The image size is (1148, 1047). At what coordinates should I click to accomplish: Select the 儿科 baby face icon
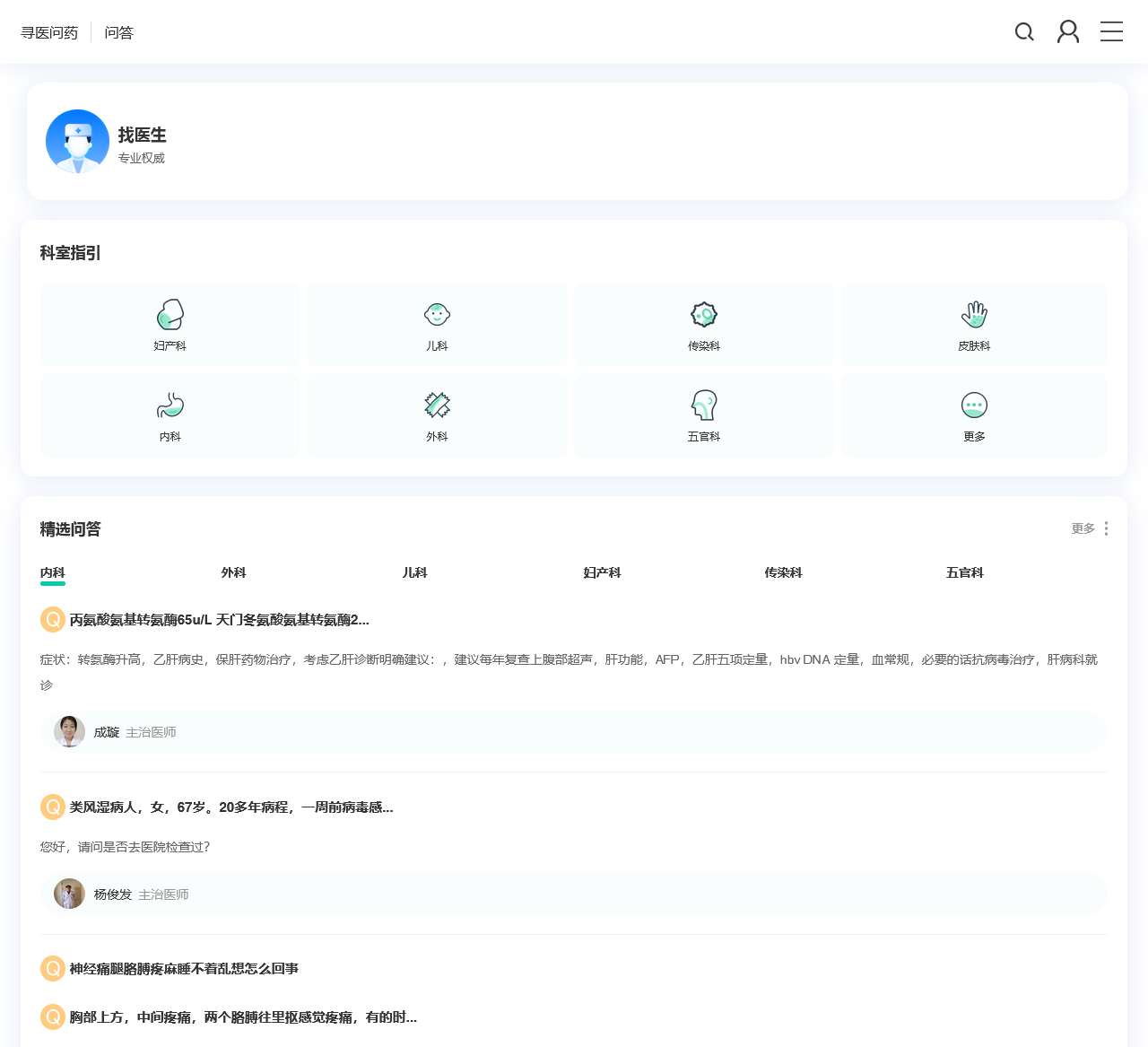pyautogui.click(x=437, y=316)
